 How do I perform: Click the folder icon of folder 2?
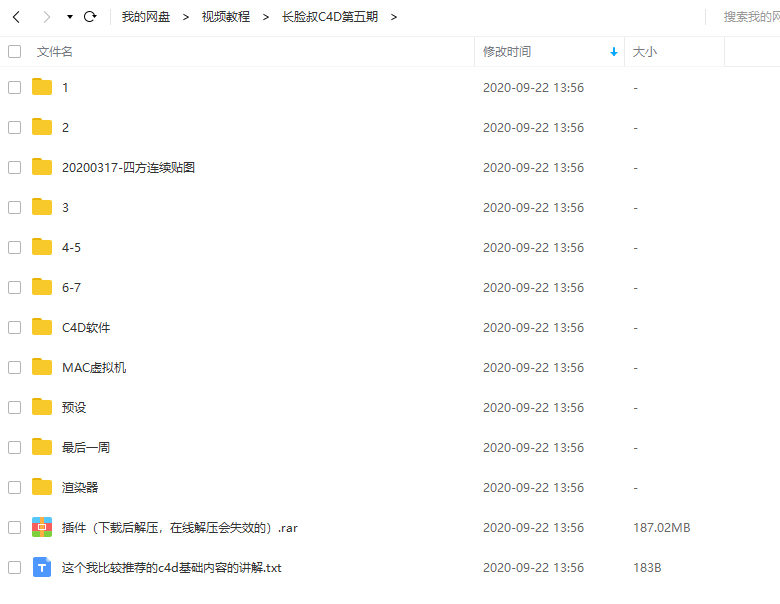42,126
